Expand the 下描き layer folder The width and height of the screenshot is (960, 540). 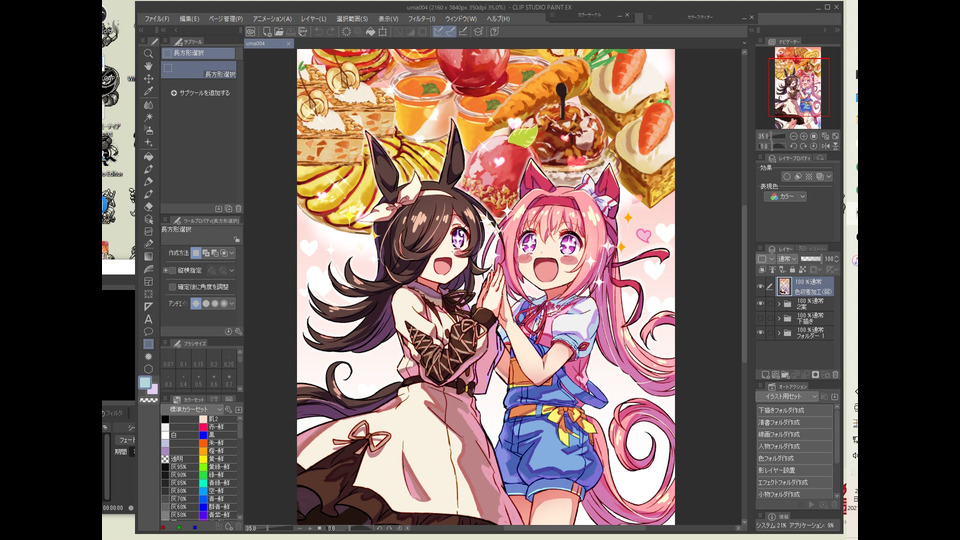click(x=779, y=318)
